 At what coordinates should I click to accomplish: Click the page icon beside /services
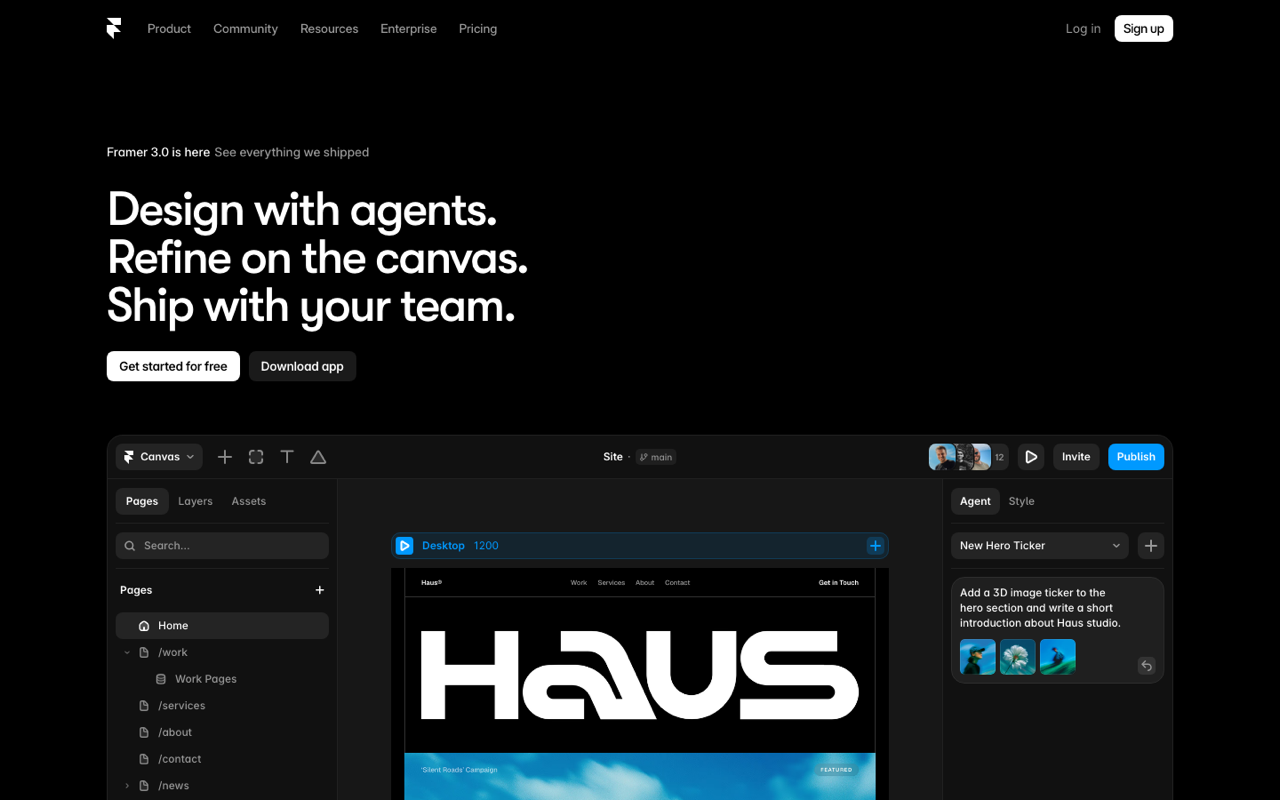click(x=144, y=706)
